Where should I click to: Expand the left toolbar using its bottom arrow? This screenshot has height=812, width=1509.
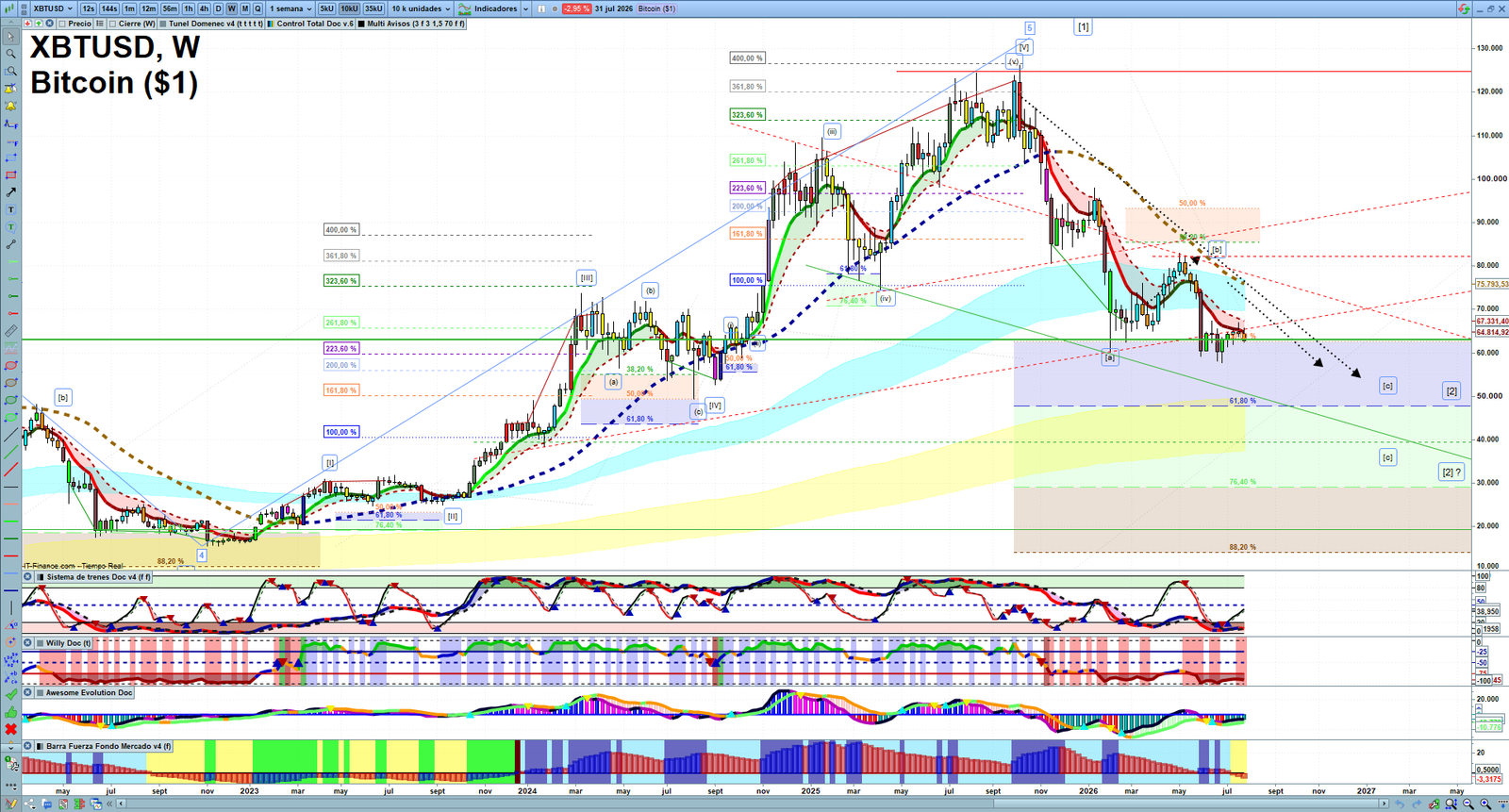point(11,748)
